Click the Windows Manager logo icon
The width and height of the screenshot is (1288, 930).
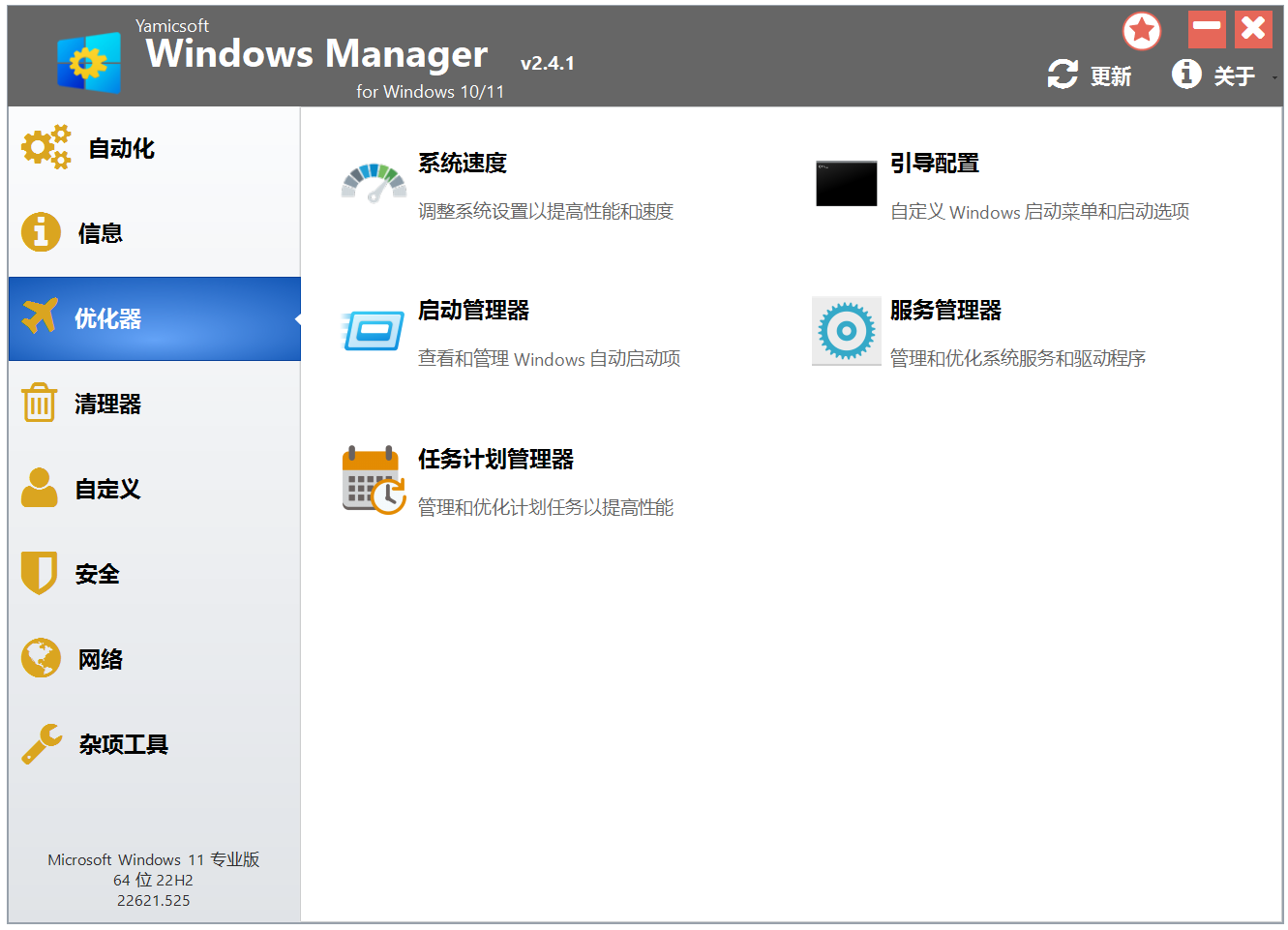tap(89, 63)
